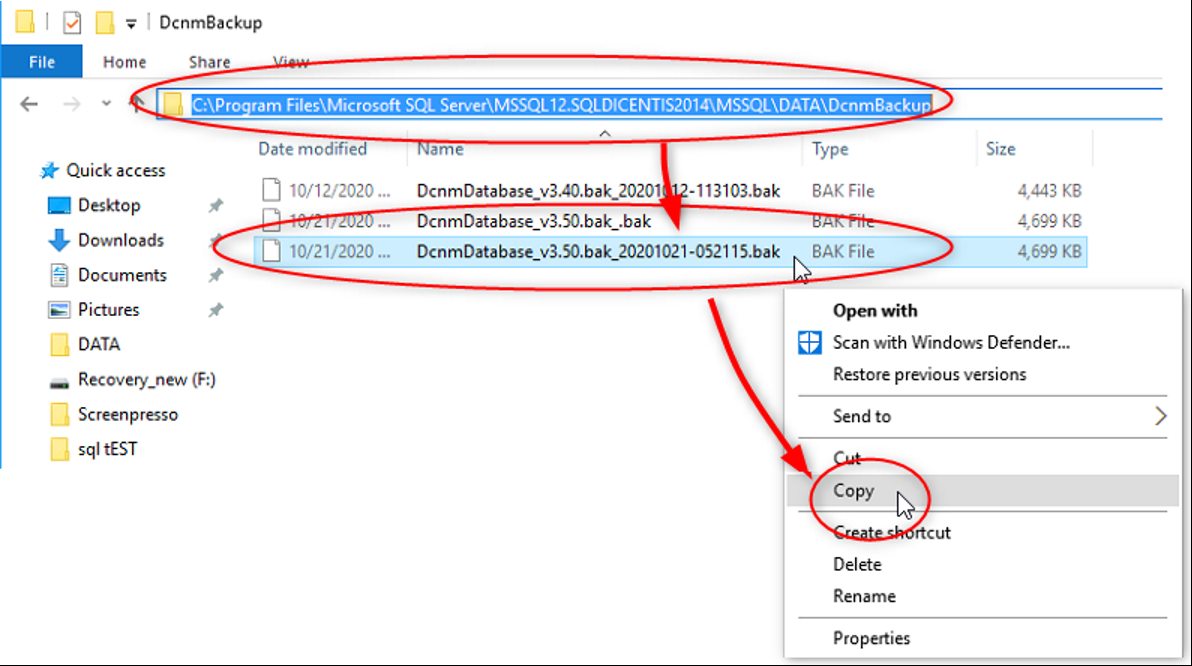Switch to the Home ribbon tab
This screenshot has width=1192, height=666.
click(125, 62)
